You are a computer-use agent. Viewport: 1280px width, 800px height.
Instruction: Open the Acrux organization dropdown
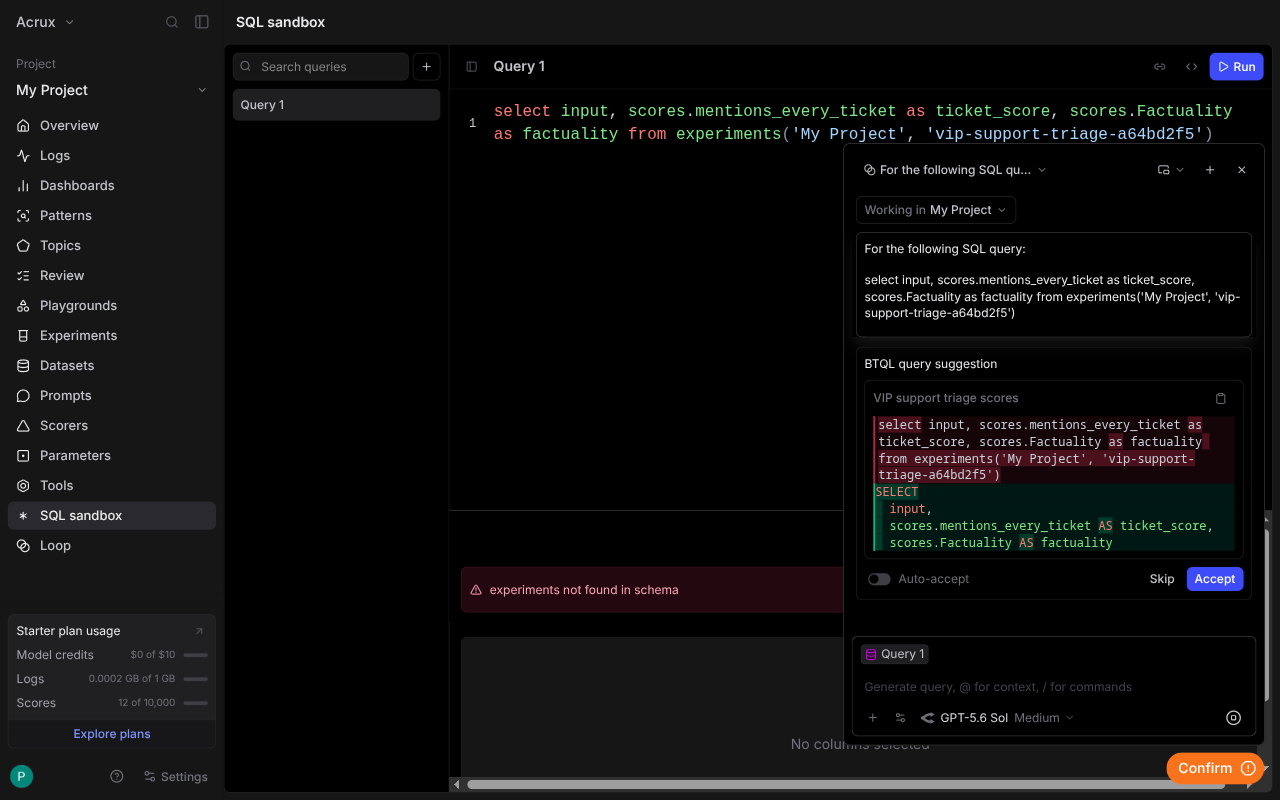click(x=46, y=22)
